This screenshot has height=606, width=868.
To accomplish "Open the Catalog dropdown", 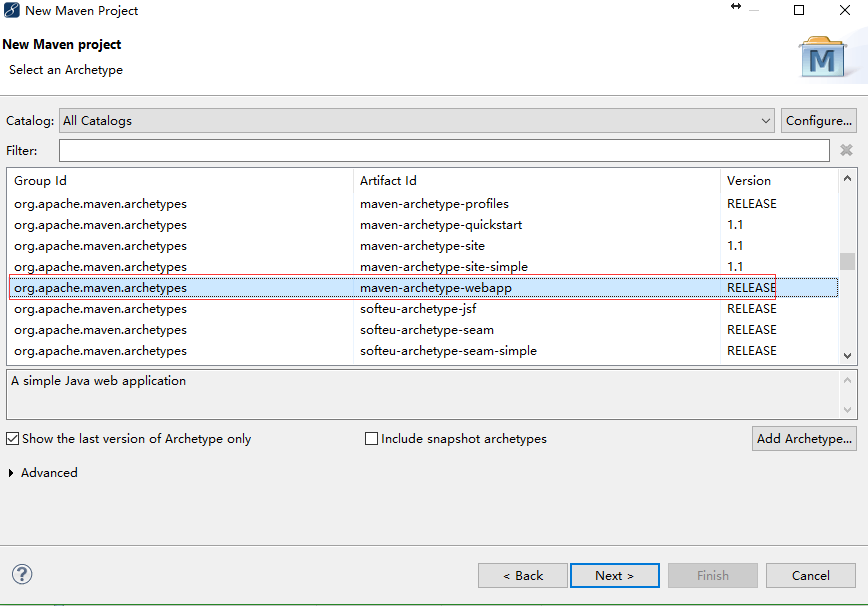I will point(417,121).
